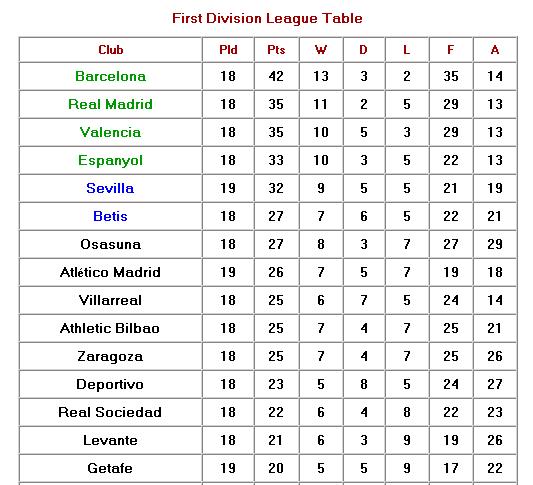Click the Pld column header
The height and width of the screenshot is (485, 533).
pyautogui.click(x=228, y=50)
